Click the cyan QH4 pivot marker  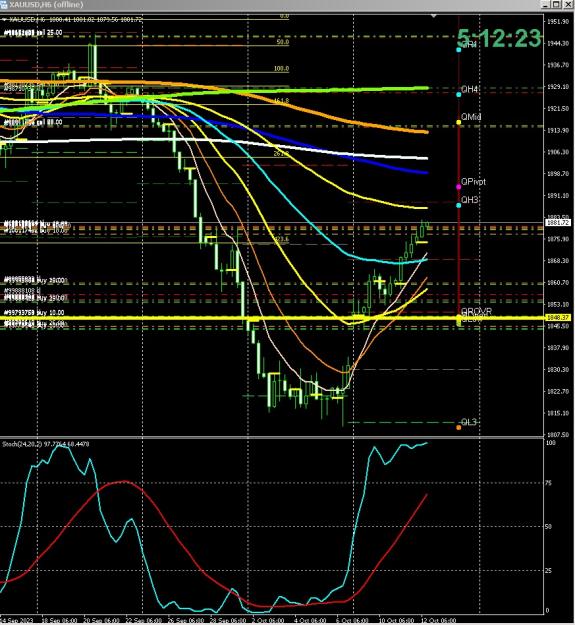point(459,94)
